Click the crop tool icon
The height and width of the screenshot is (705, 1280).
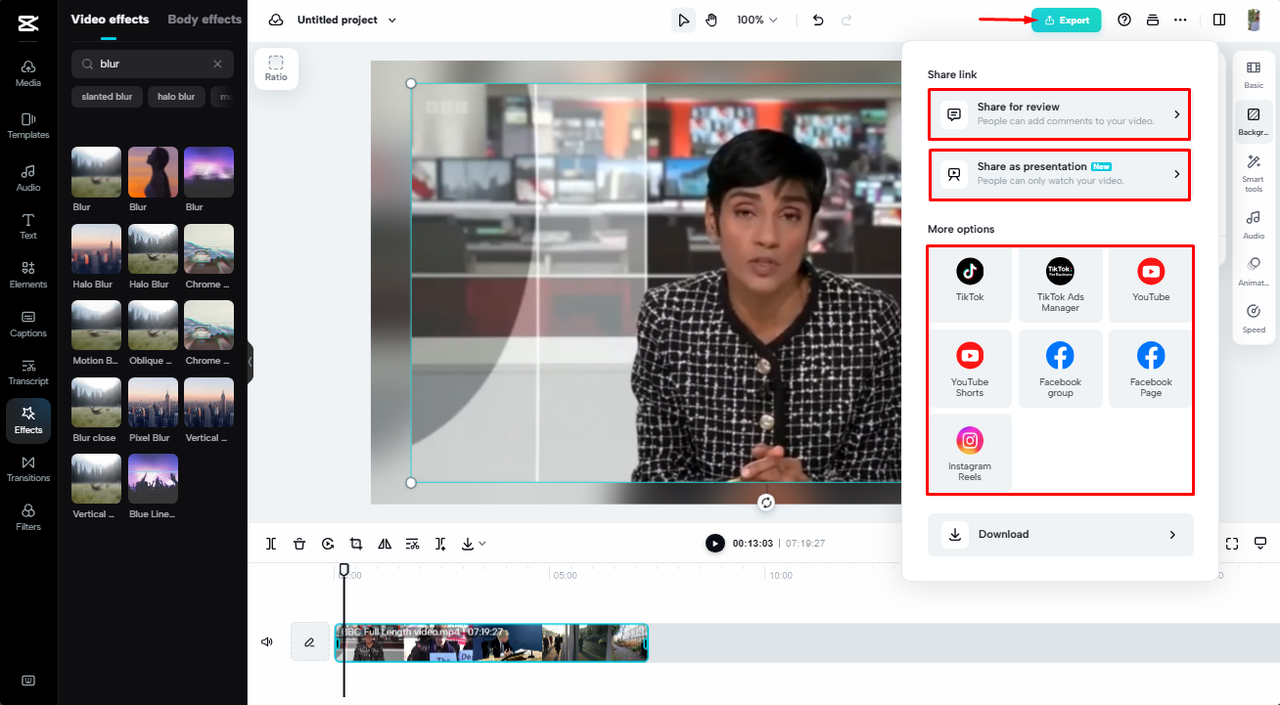click(x=356, y=544)
